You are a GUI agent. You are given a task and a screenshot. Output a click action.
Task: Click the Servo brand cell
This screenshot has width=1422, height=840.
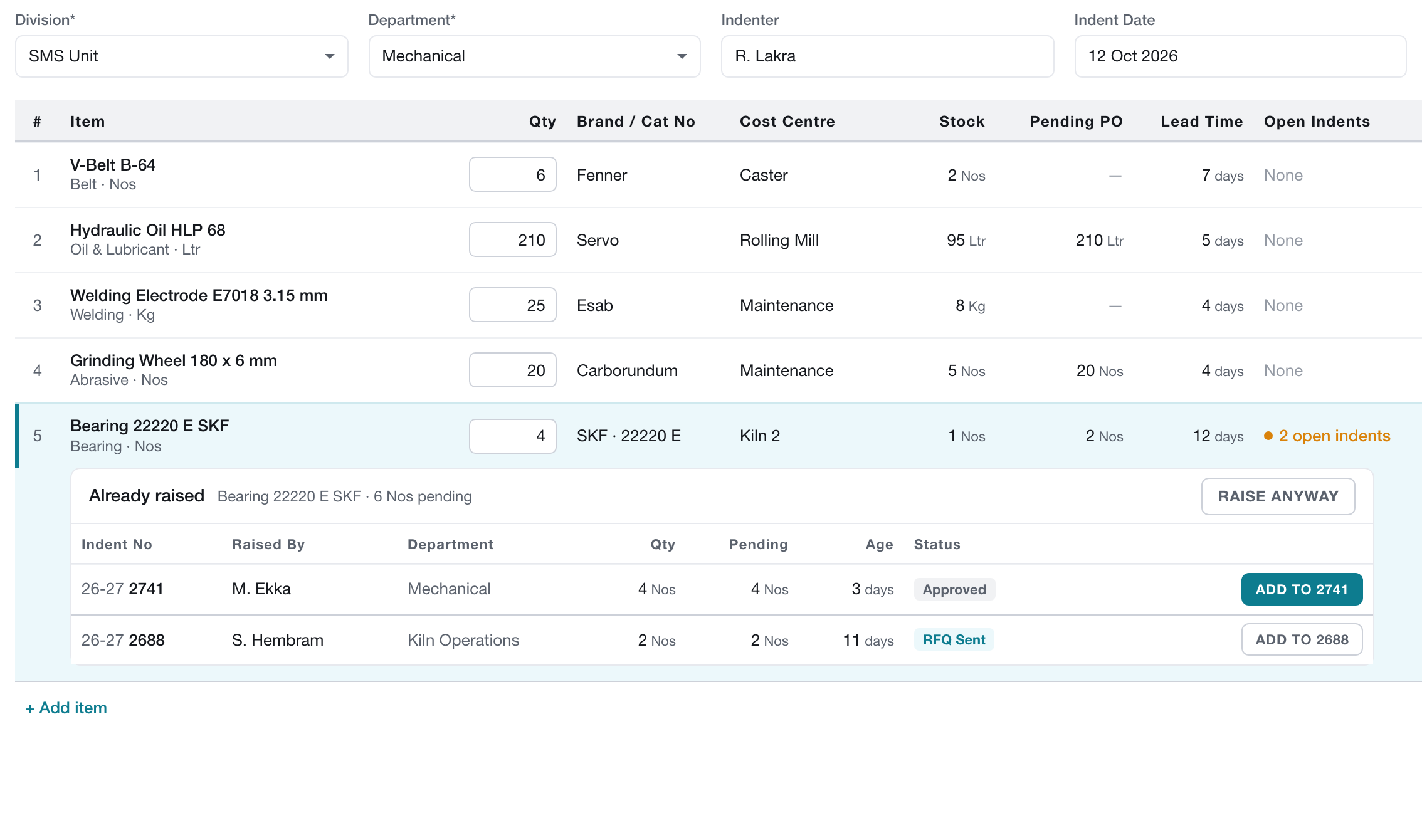[598, 240]
